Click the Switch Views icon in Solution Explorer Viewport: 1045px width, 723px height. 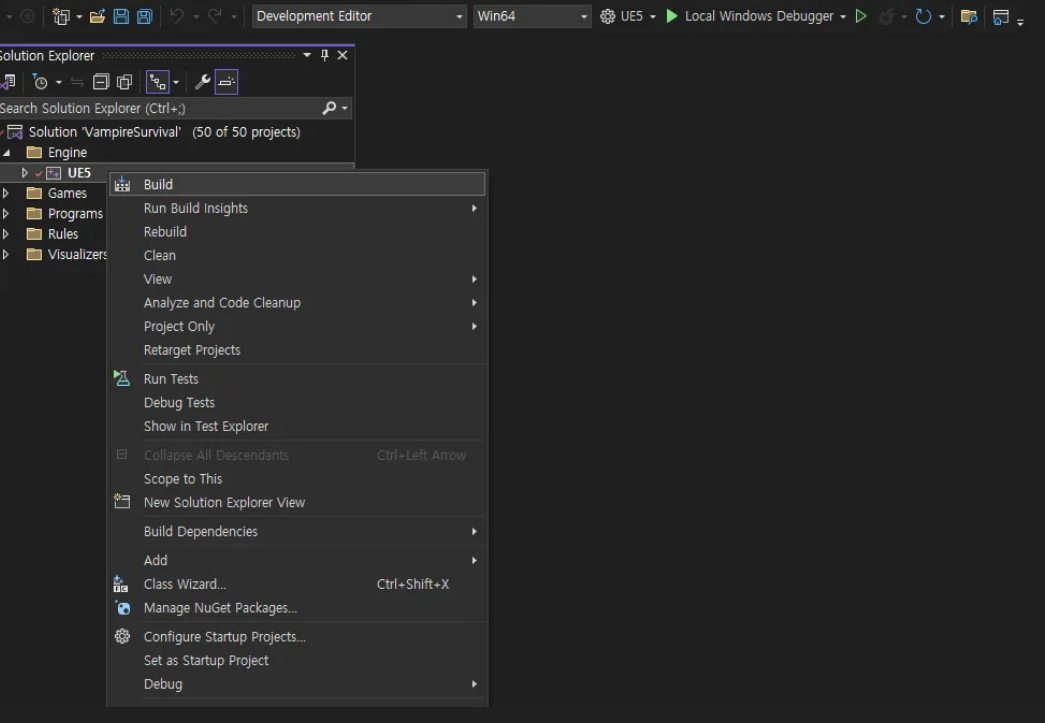coord(8,82)
